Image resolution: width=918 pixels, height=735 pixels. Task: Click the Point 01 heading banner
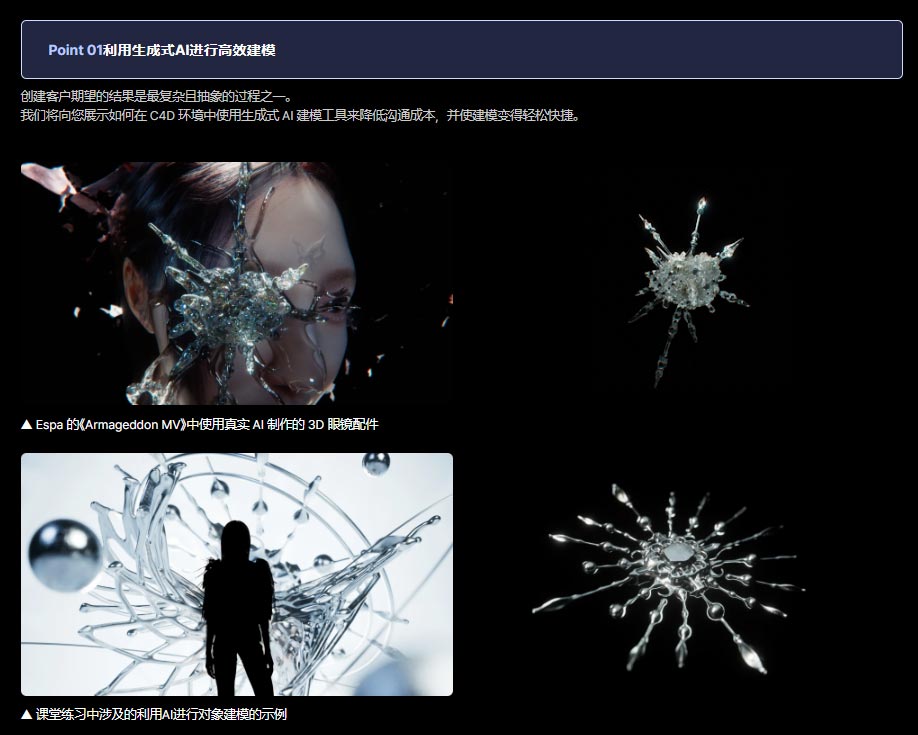(461, 50)
